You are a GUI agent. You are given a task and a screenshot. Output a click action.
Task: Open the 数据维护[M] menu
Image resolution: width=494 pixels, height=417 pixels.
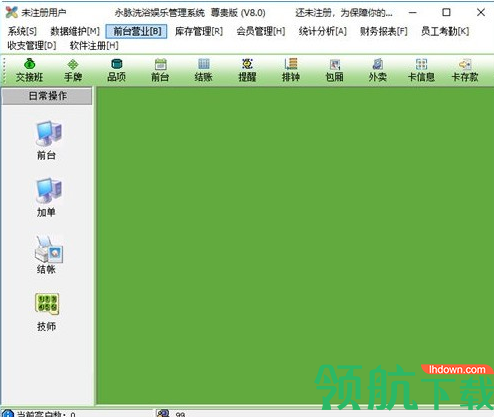pos(75,31)
